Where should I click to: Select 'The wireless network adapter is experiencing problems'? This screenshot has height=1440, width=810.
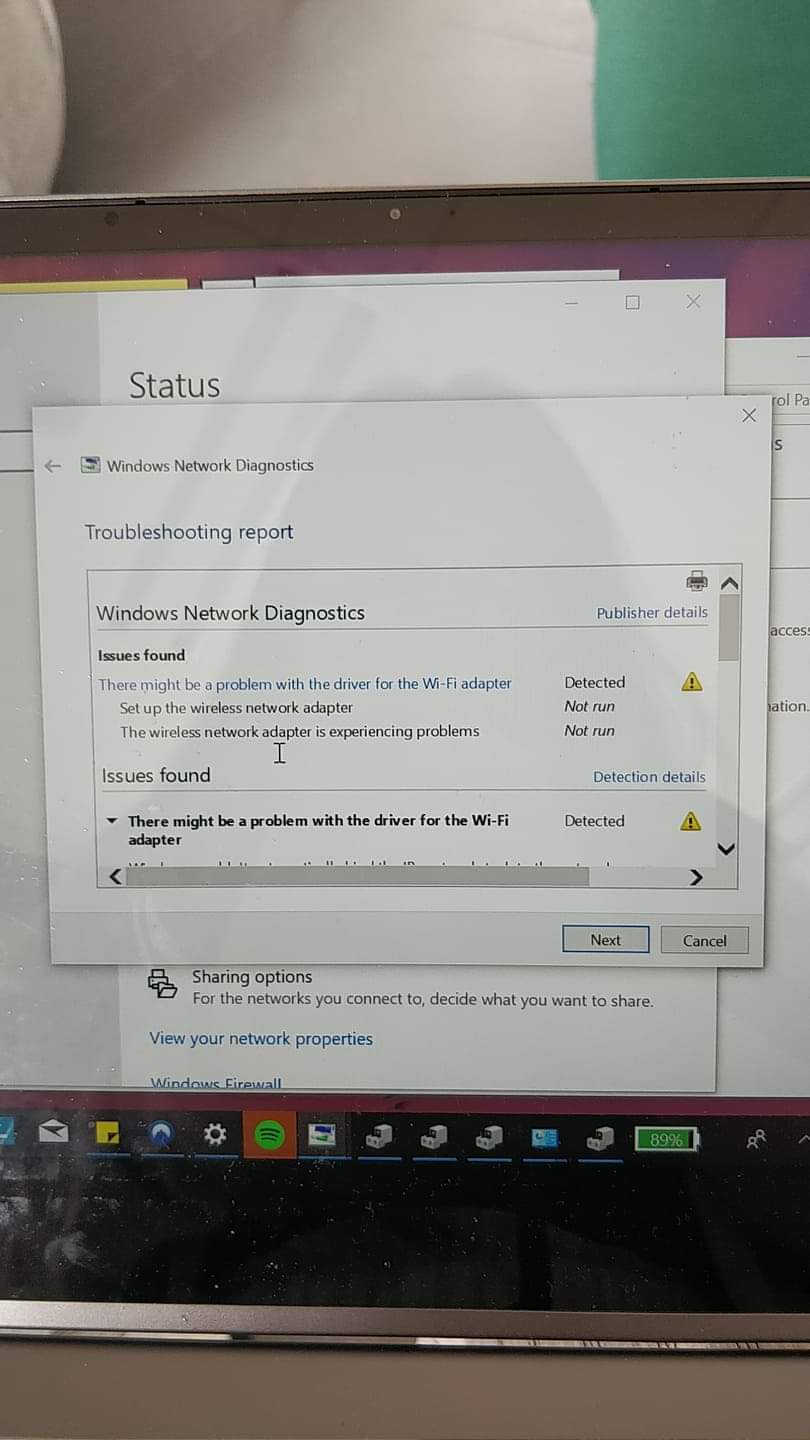300,732
